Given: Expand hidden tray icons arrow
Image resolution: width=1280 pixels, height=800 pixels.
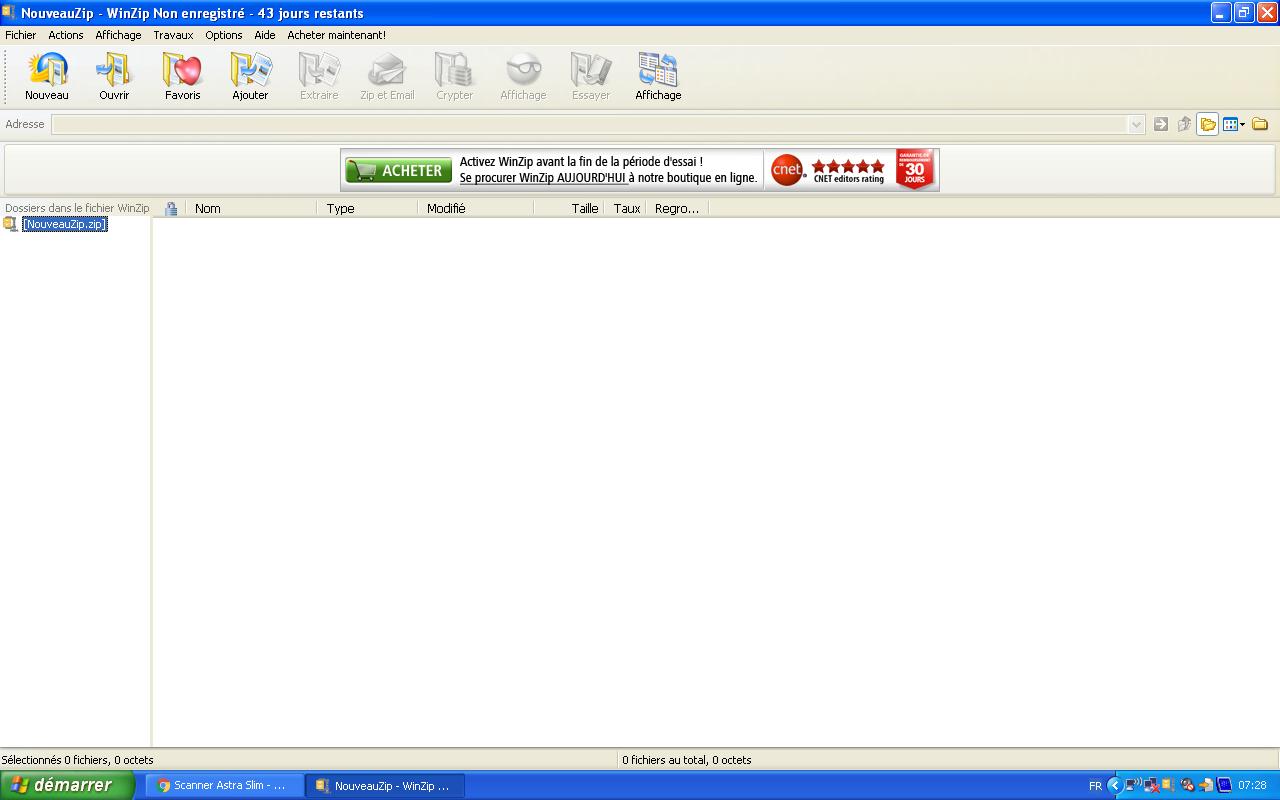Looking at the screenshot, I should tap(1114, 785).
